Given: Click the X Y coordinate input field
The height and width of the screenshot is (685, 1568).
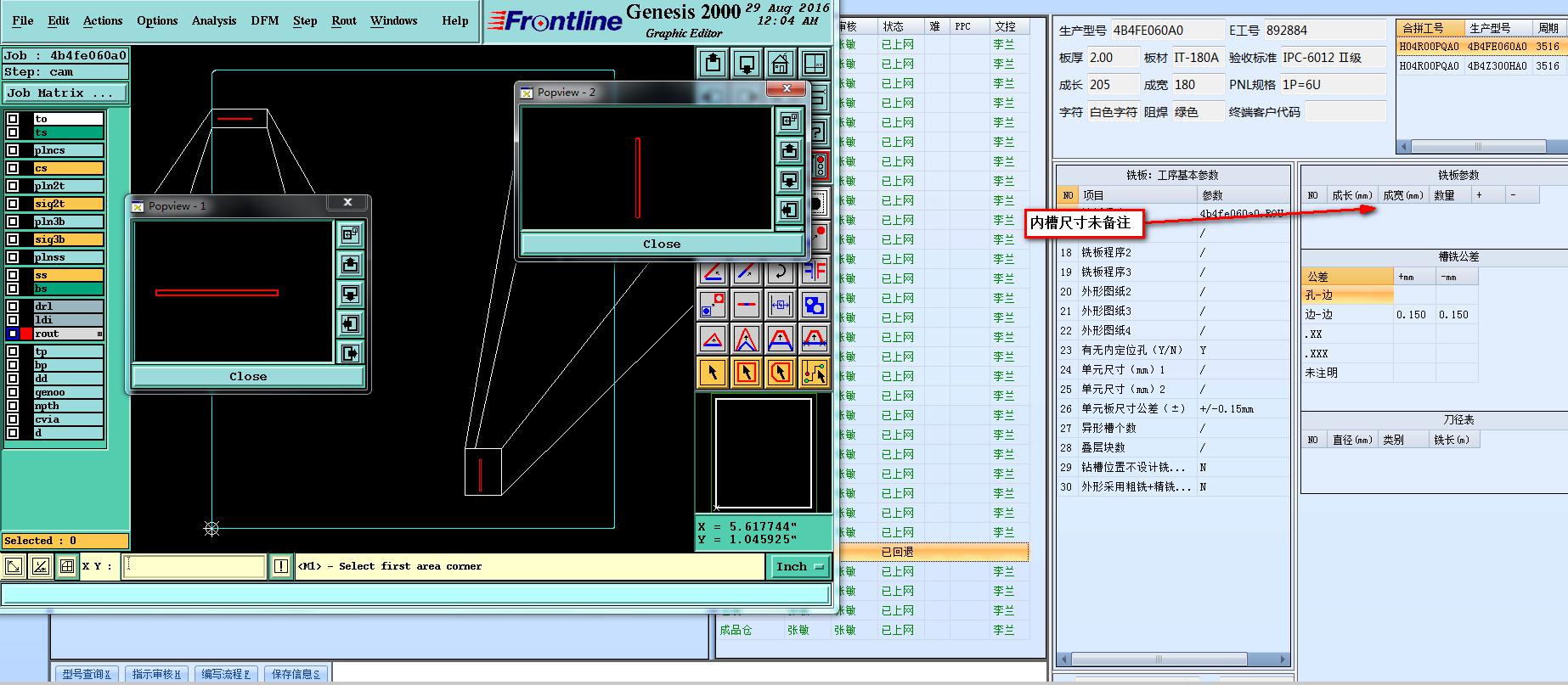Looking at the screenshot, I should [195, 566].
